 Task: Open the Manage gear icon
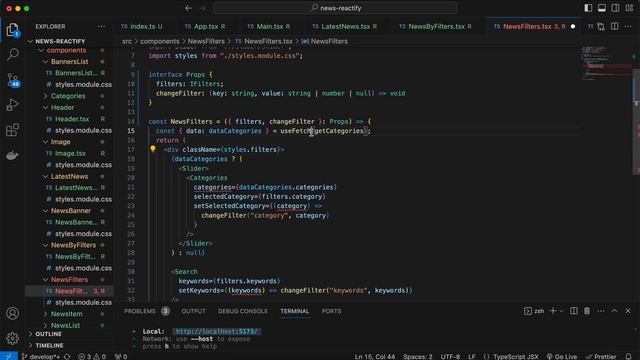pyautogui.click(x=13, y=338)
